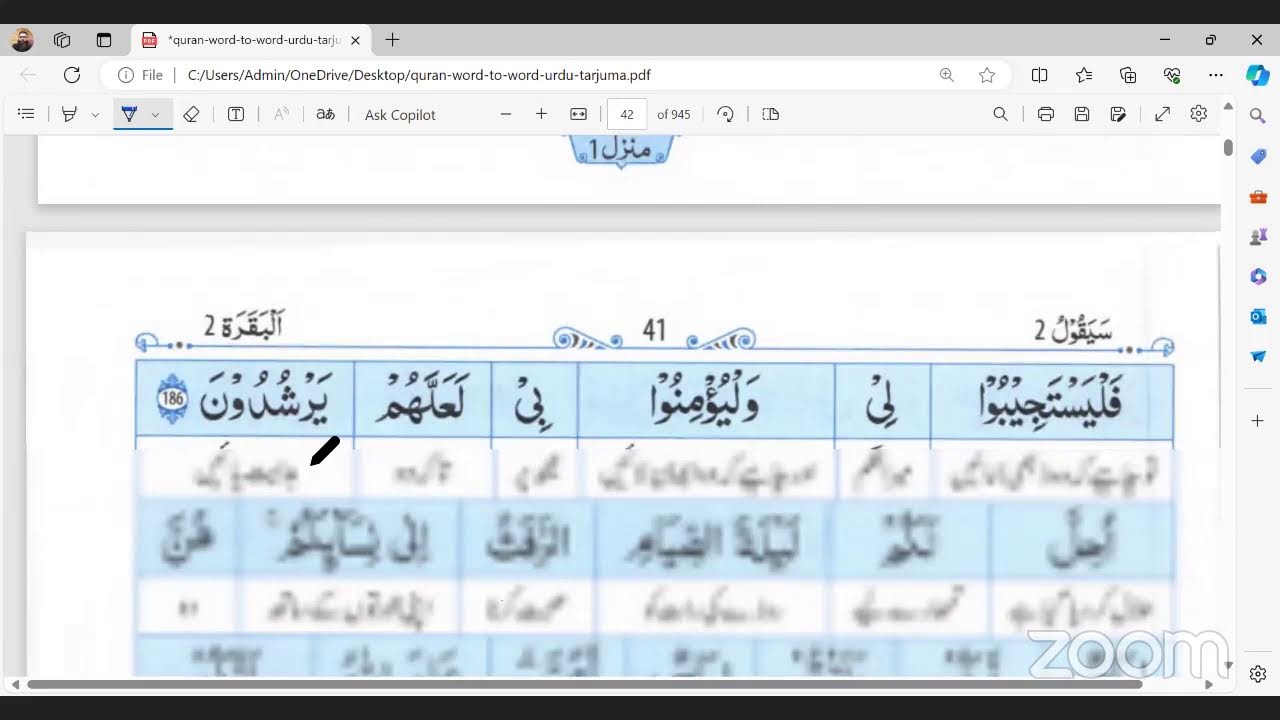Open PDF toolbar settings gear

click(x=1199, y=114)
